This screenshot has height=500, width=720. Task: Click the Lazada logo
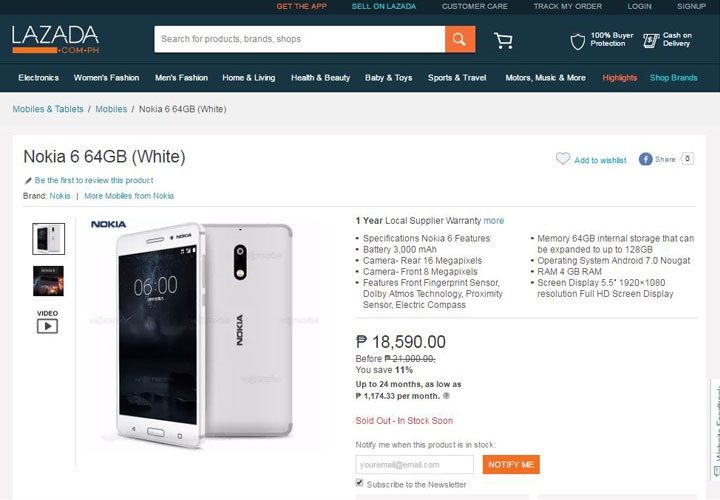coord(56,39)
